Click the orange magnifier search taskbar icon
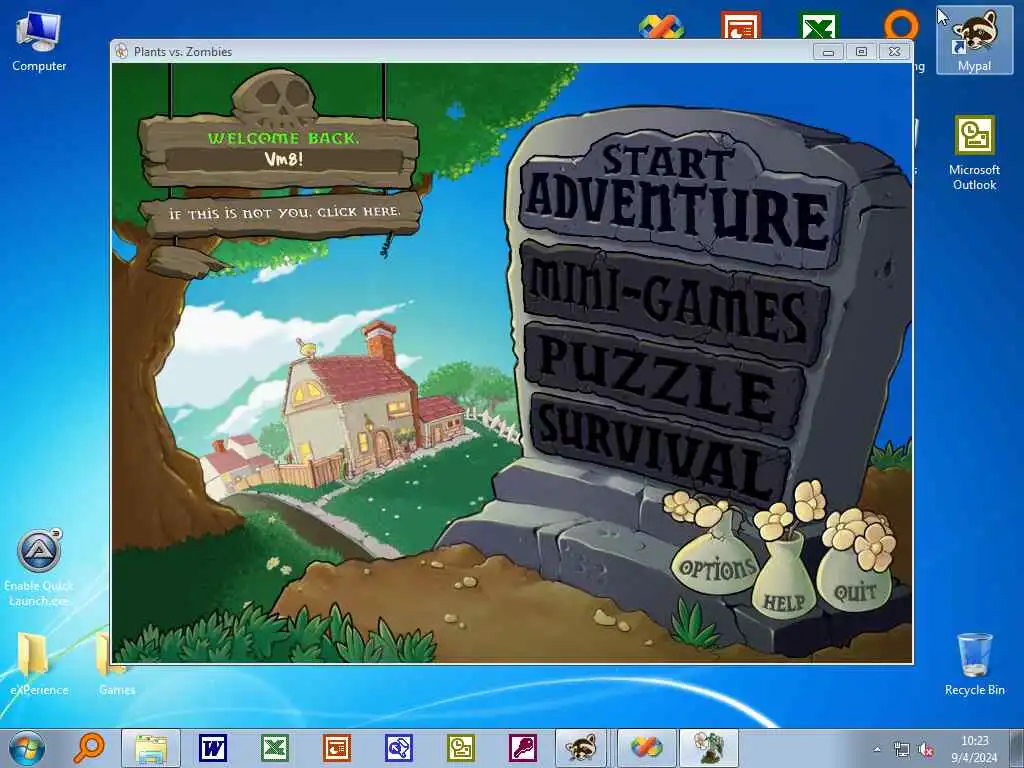This screenshot has width=1024, height=768. click(89, 748)
